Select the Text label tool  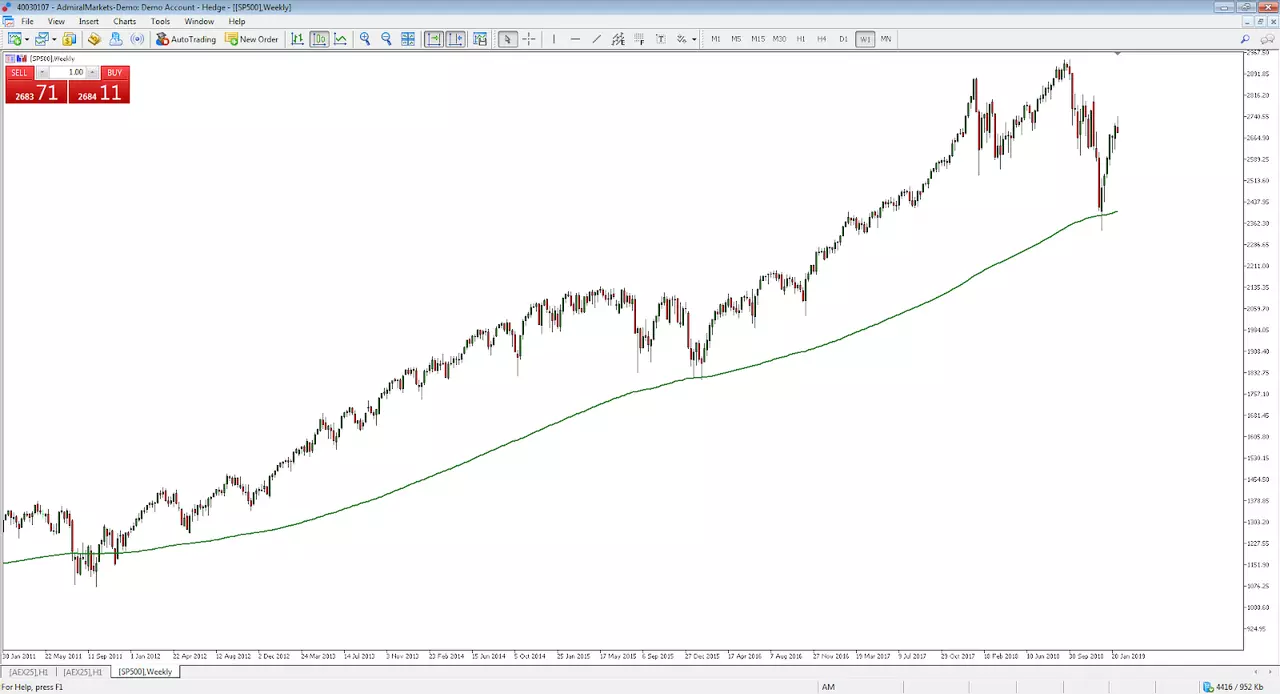(661, 39)
